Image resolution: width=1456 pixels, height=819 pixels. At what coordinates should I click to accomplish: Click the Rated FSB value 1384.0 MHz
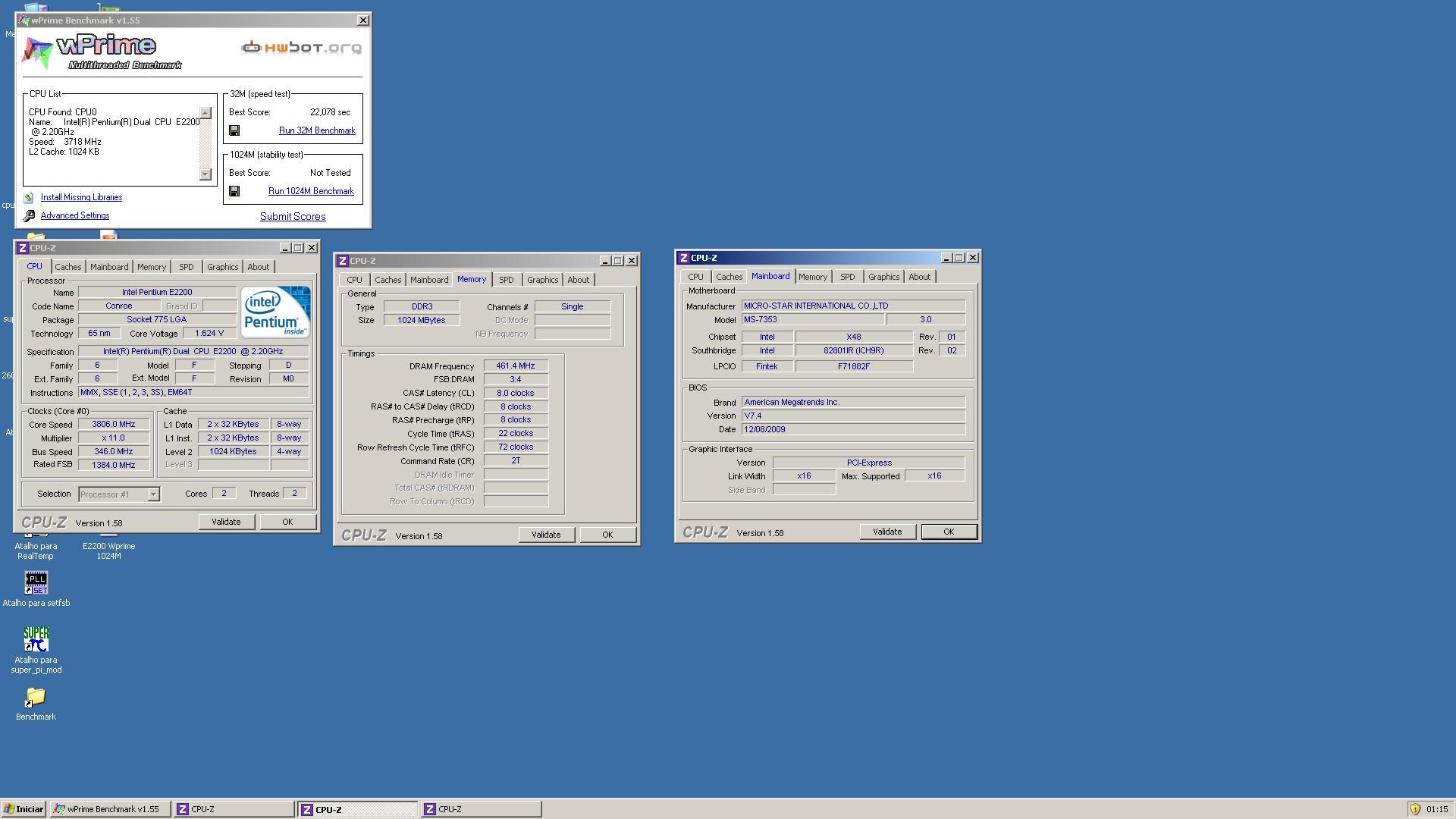click(114, 466)
